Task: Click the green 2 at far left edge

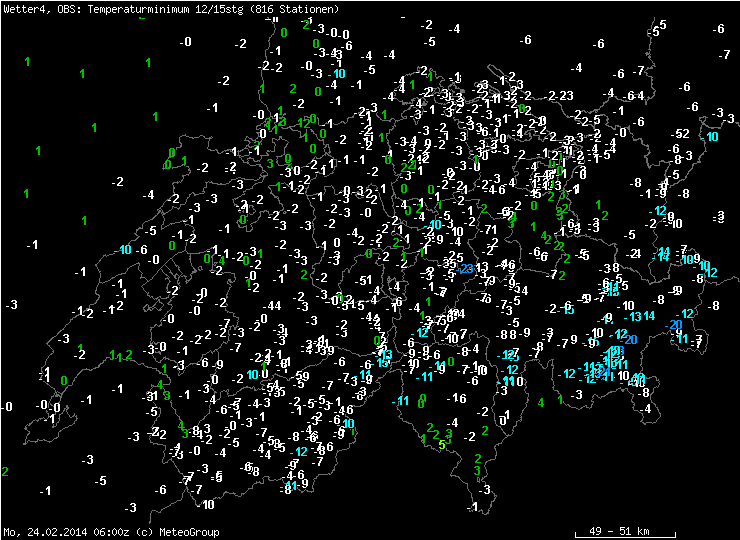Action: click(5, 471)
